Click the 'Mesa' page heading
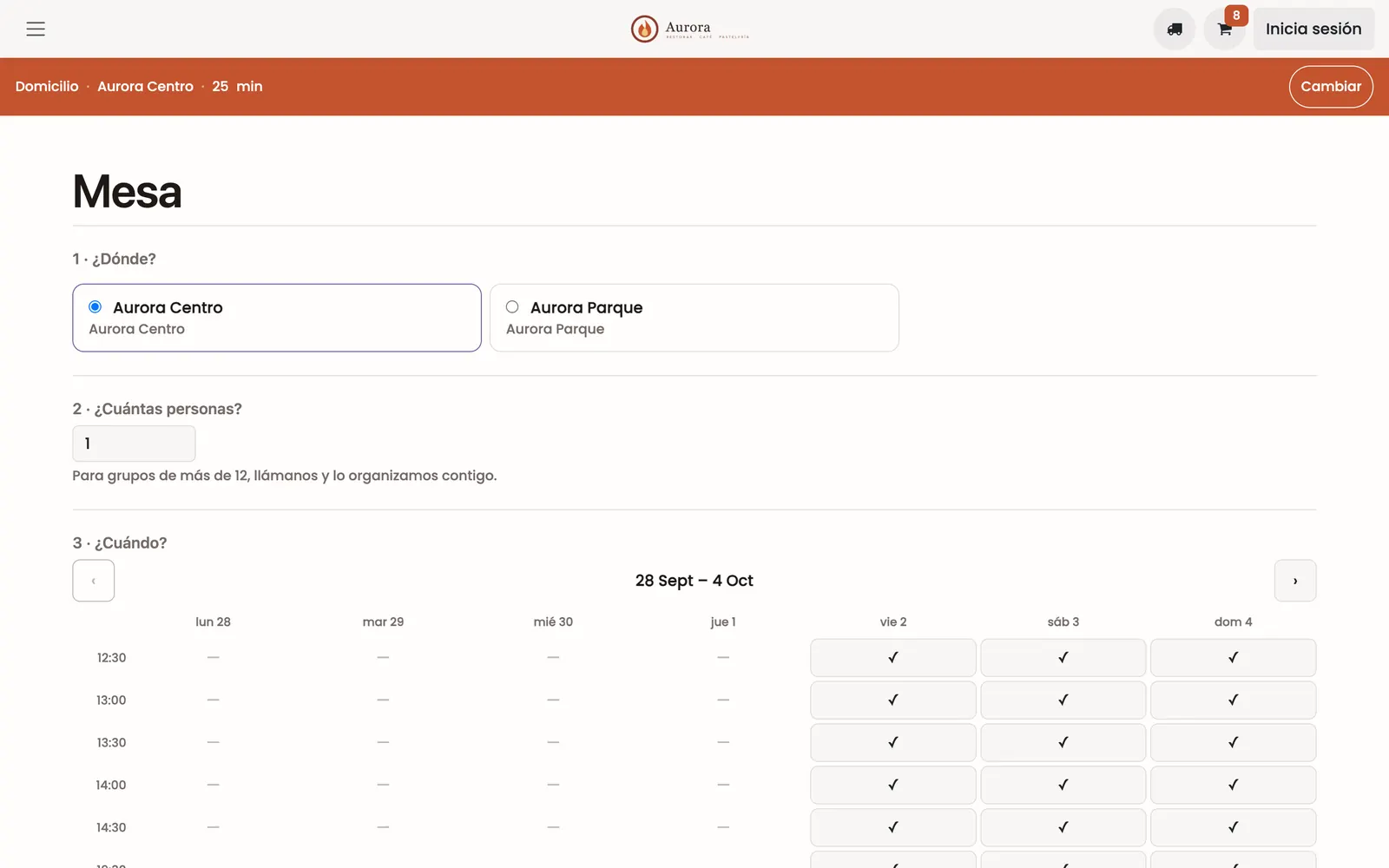This screenshot has width=1389, height=868. [x=128, y=192]
